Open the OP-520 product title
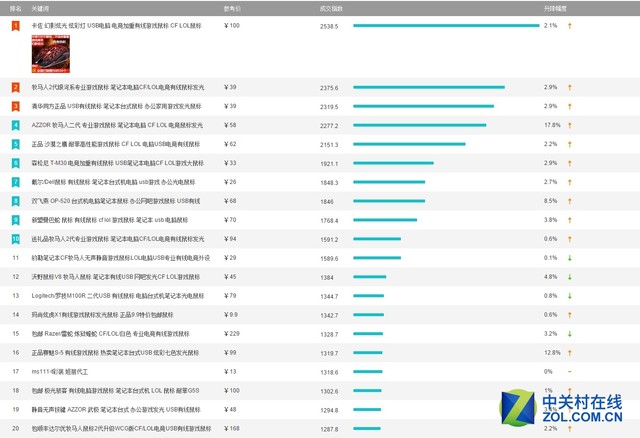The image size is (640, 438). point(116,201)
